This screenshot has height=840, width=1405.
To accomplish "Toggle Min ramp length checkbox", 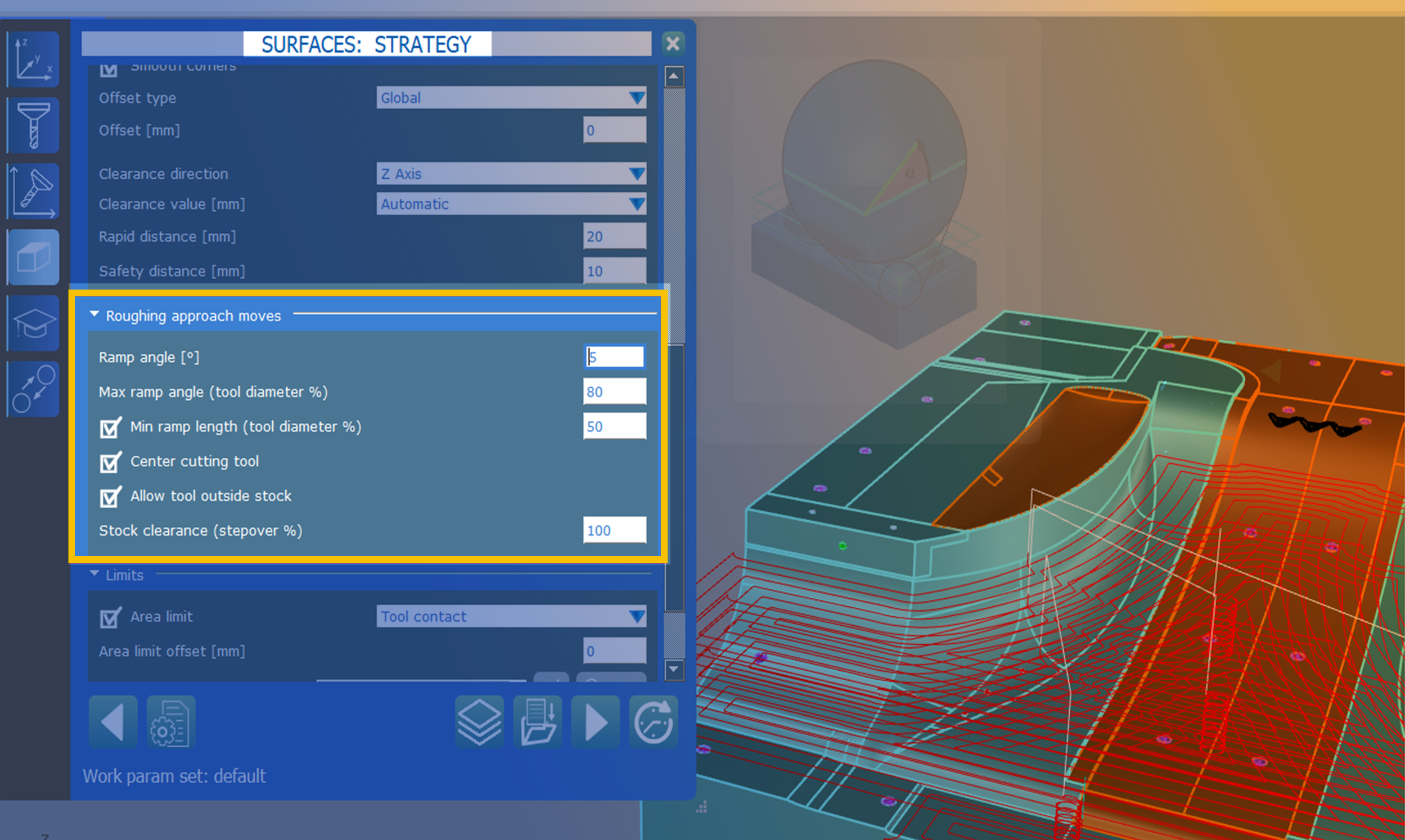I will 110,428.
